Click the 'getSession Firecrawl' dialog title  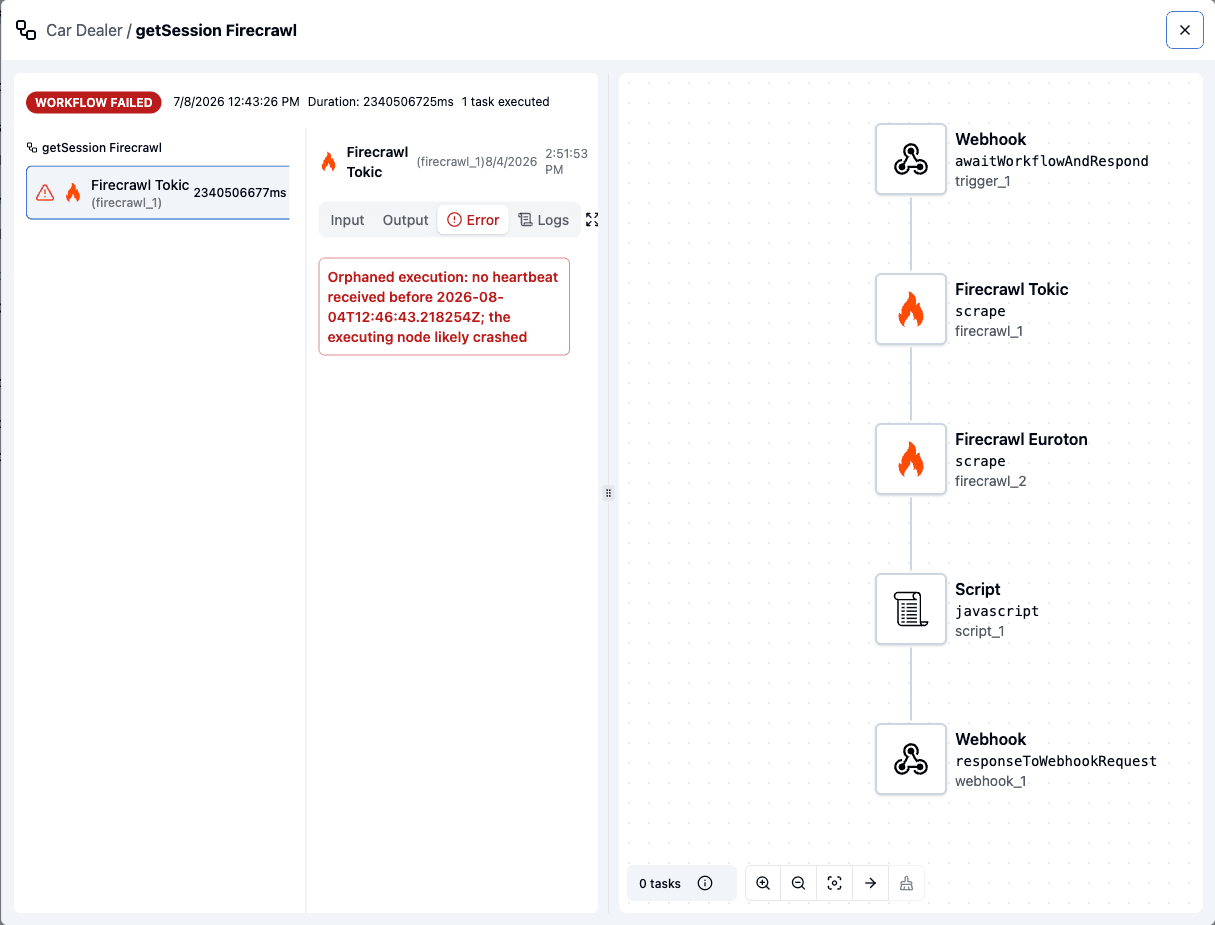[216, 30]
